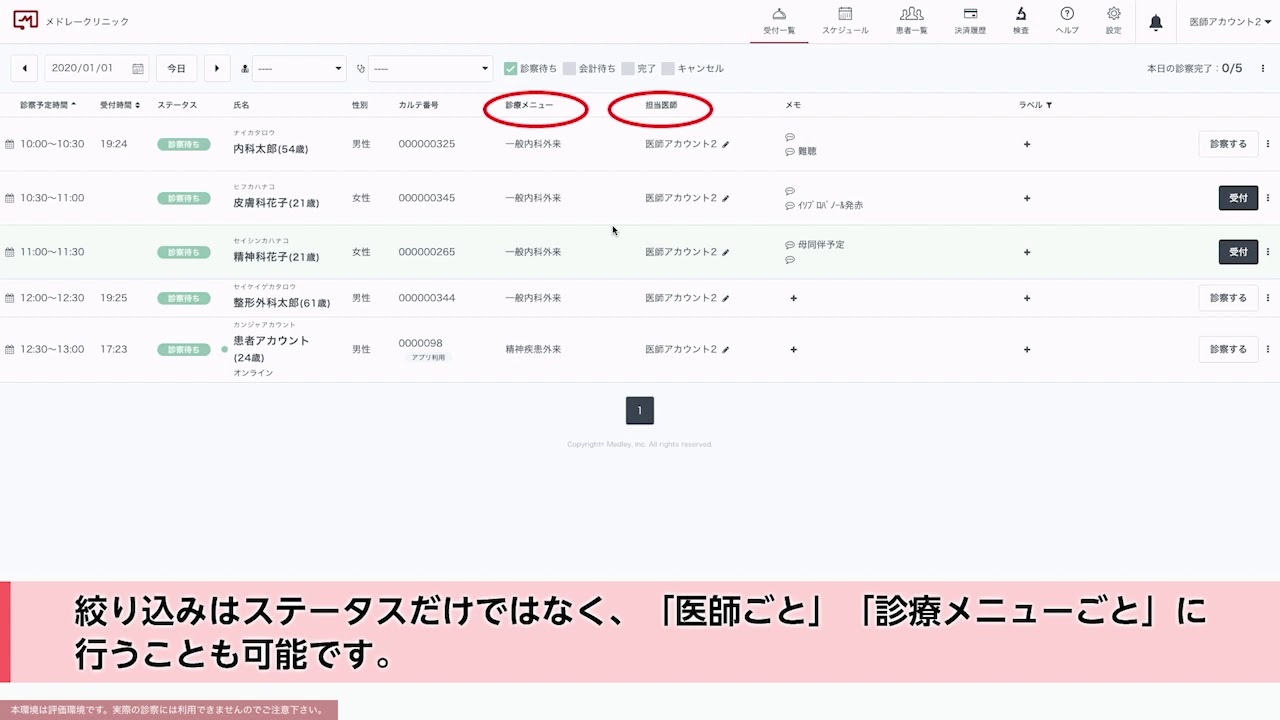Open the 受付一覧 tab
Viewport: 1280px width, 720px height.
click(x=779, y=21)
